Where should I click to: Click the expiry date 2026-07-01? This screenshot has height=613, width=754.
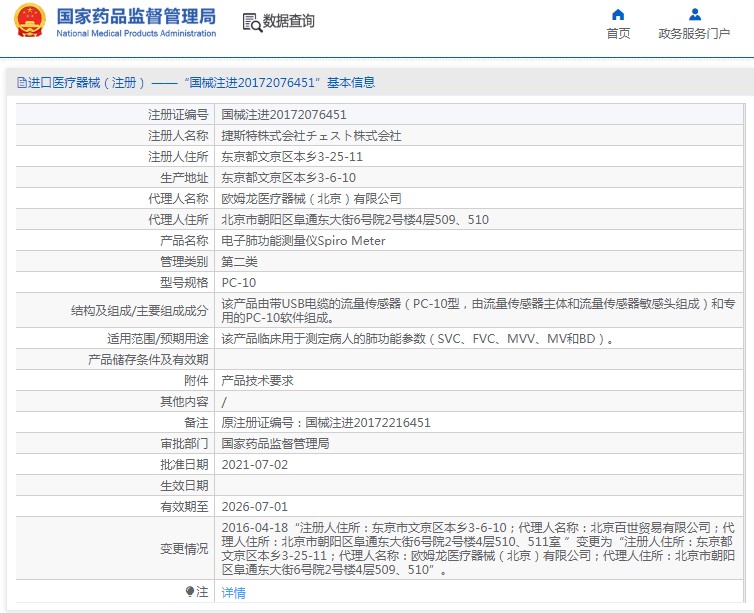pos(254,507)
